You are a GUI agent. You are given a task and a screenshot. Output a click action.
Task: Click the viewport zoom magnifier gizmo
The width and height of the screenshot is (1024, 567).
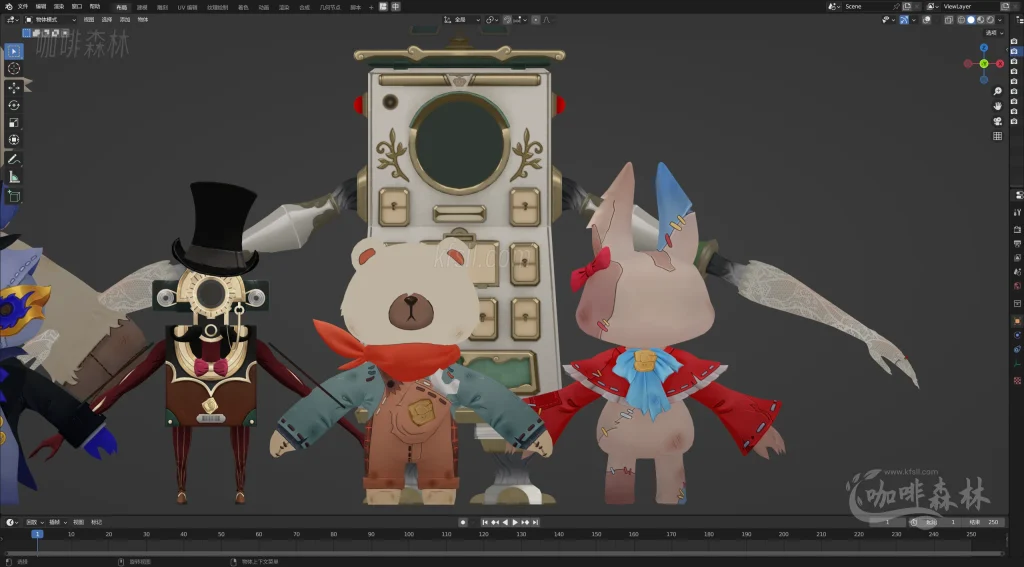997,91
